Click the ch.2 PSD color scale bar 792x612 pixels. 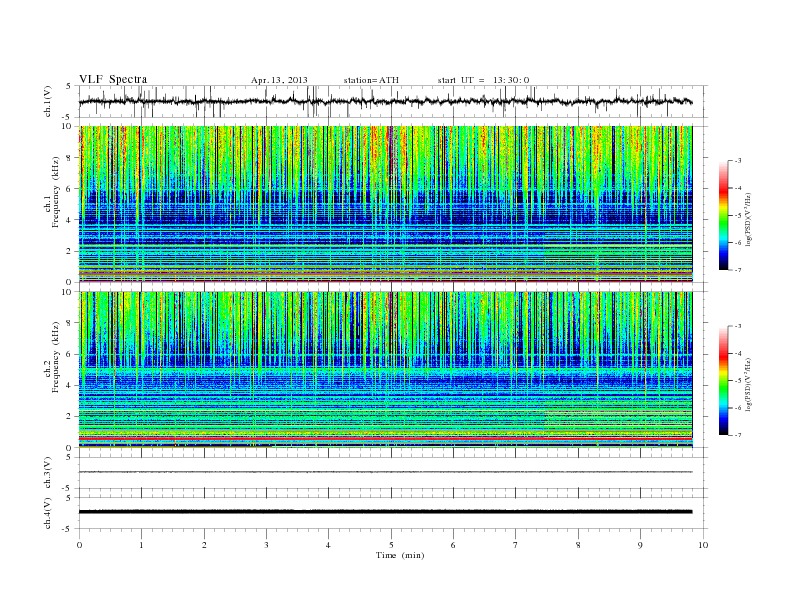tap(724, 380)
